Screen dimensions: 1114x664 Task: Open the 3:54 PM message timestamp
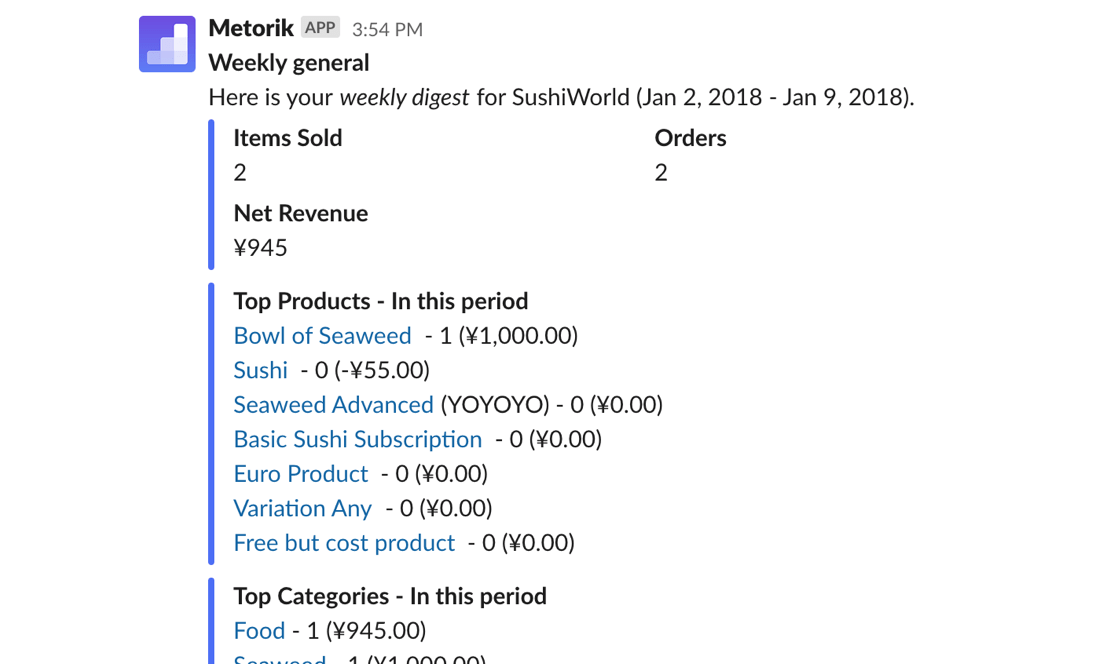[x=387, y=30]
